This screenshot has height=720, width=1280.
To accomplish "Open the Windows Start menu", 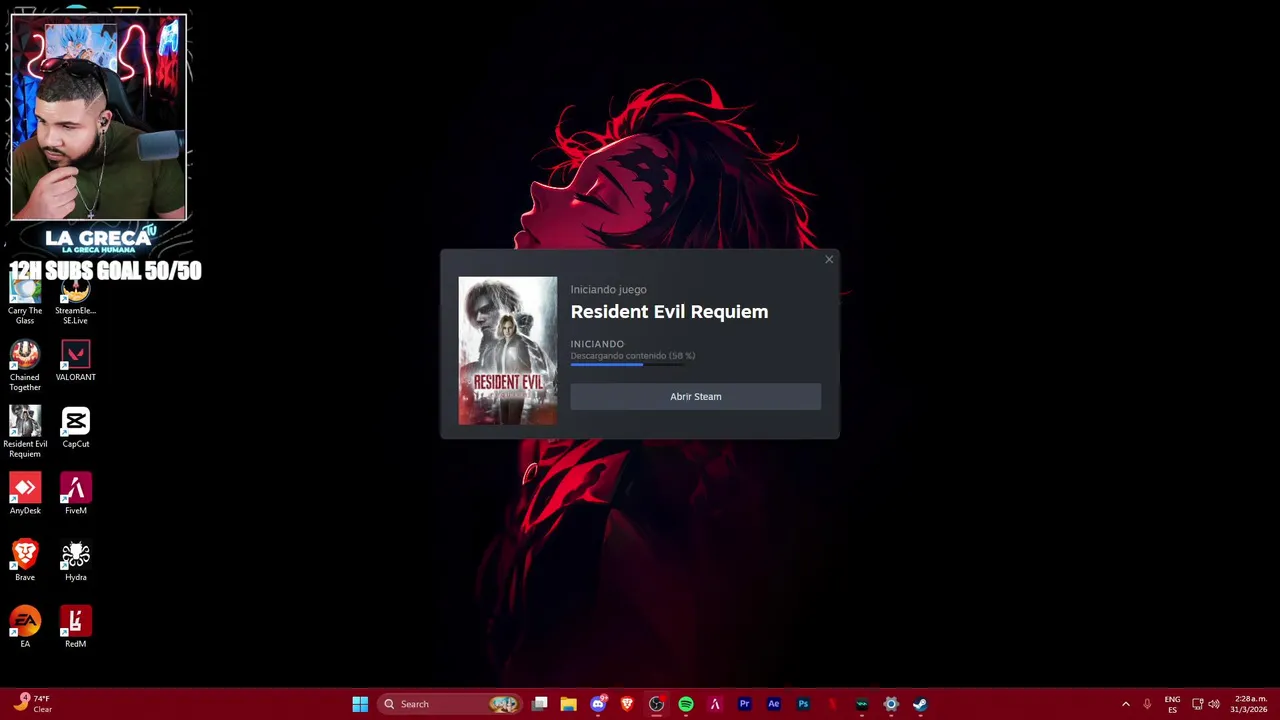I will pos(360,704).
